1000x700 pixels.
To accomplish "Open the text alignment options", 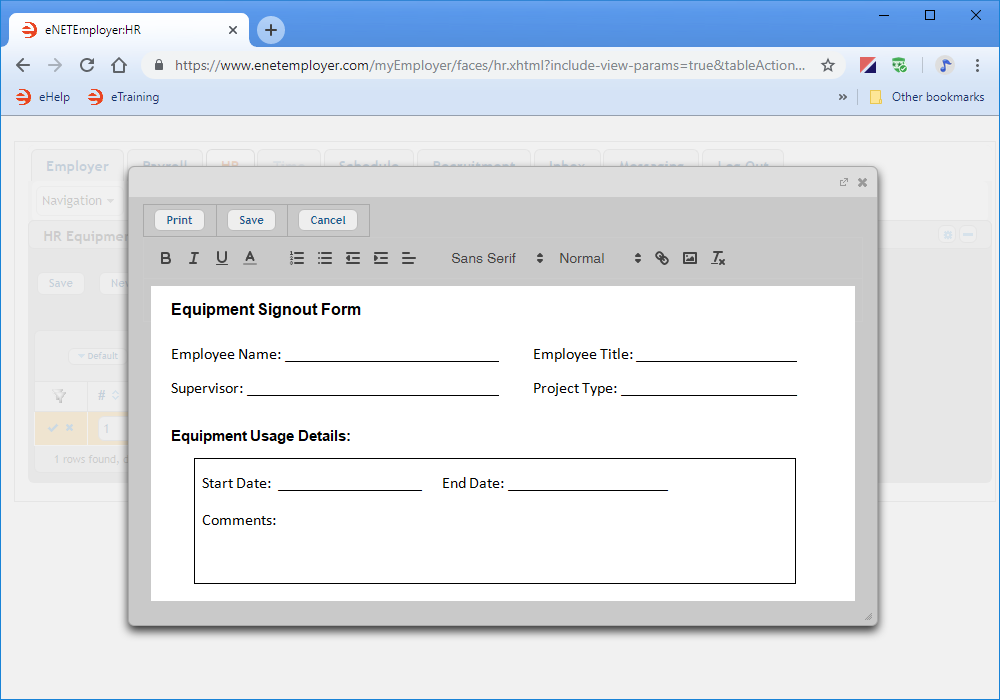I will (x=409, y=258).
